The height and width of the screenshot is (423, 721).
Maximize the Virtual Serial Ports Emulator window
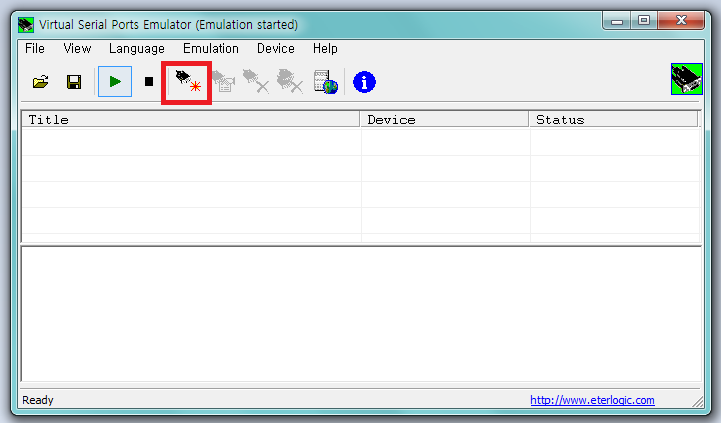tap(644, 21)
